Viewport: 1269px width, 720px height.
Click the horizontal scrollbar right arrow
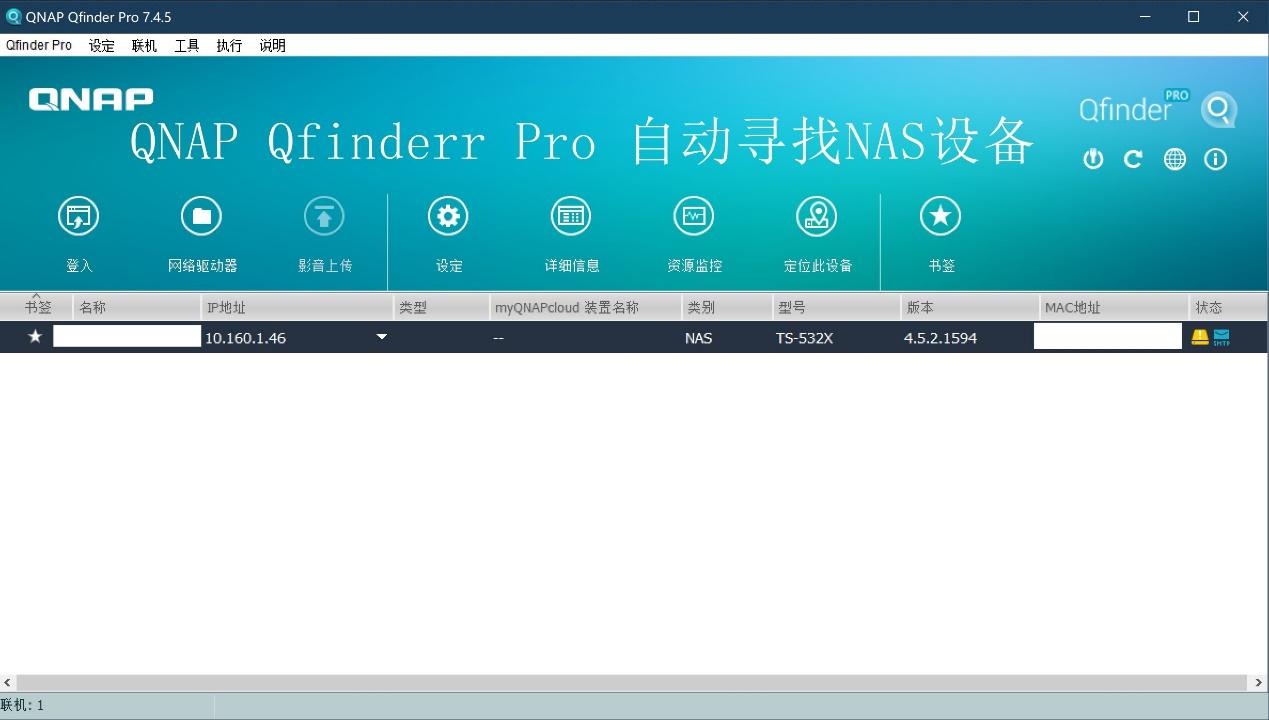click(x=1258, y=683)
